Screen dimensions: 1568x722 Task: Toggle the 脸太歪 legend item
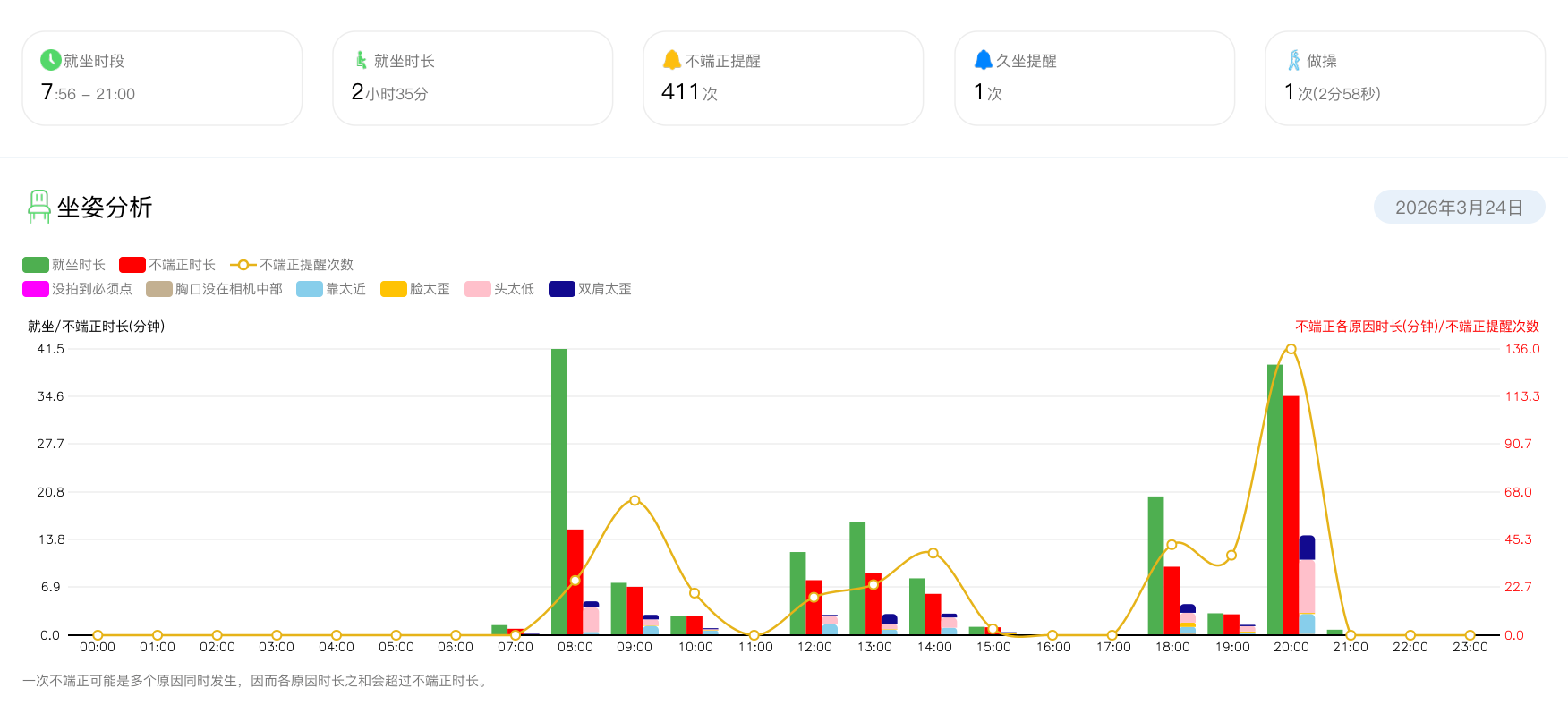(x=394, y=289)
